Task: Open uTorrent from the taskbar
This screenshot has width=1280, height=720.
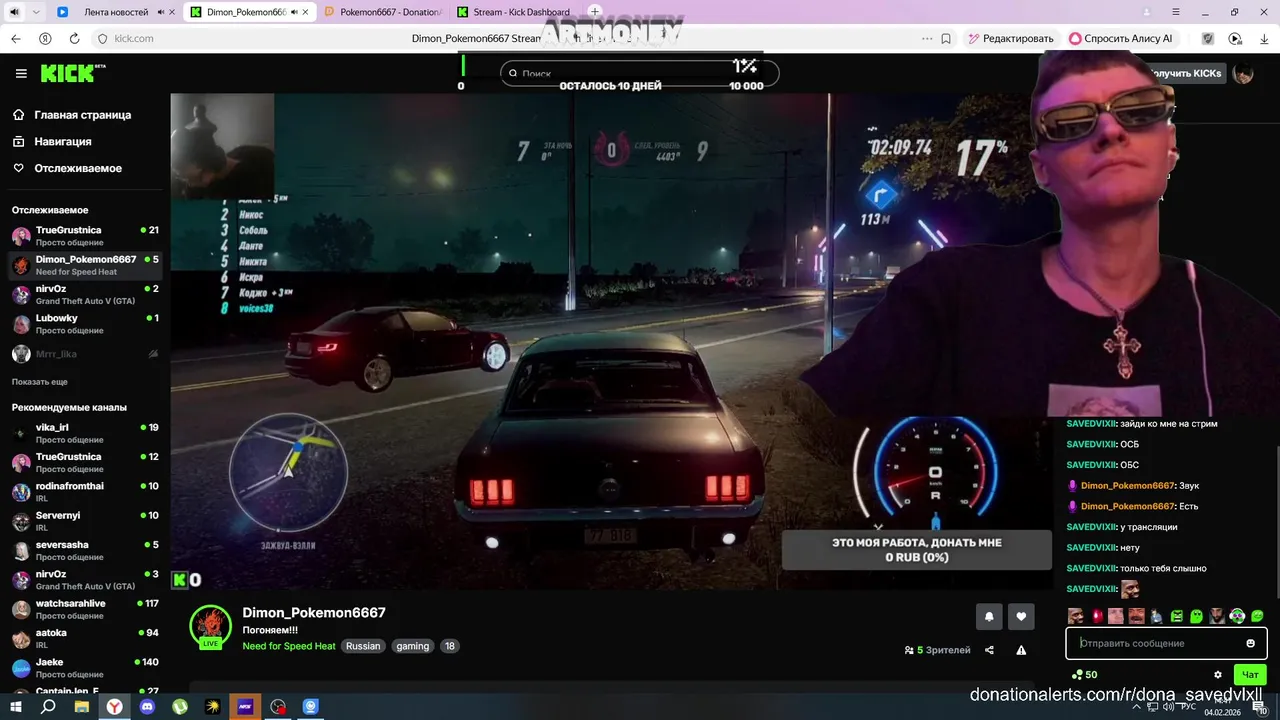Action: (180, 706)
